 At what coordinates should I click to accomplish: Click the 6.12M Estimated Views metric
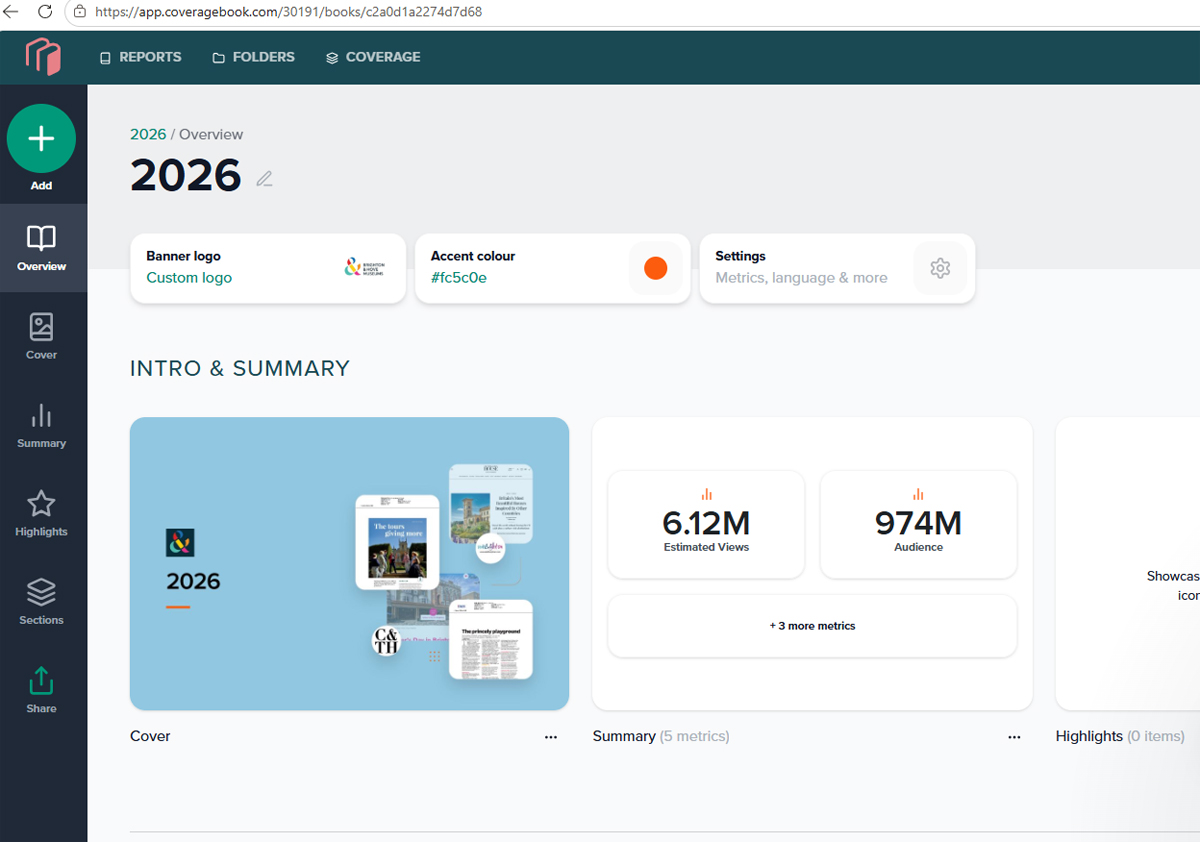tap(706, 525)
